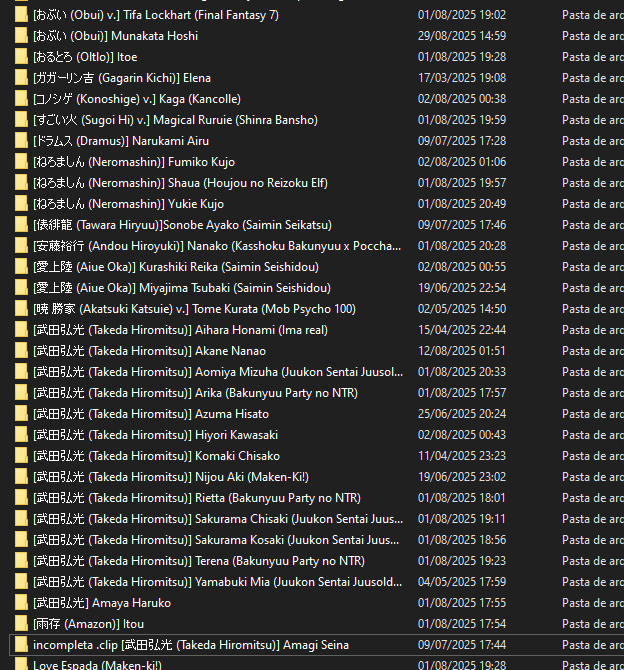Select folder name (Obui) Munakata Hoshi
Viewport: 624px width, 670px height.
tap(115, 36)
